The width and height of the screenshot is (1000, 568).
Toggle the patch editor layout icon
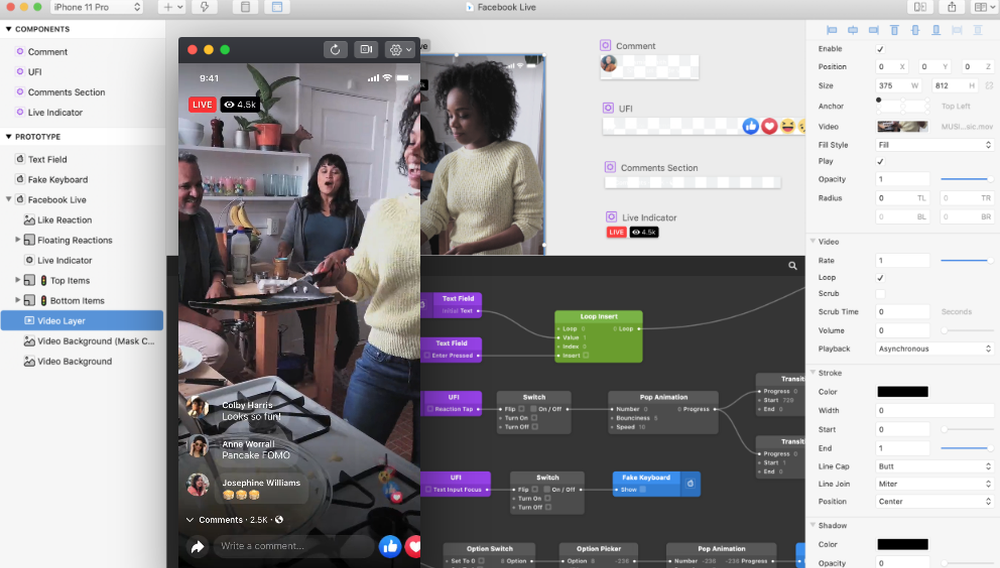pos(277,7)
